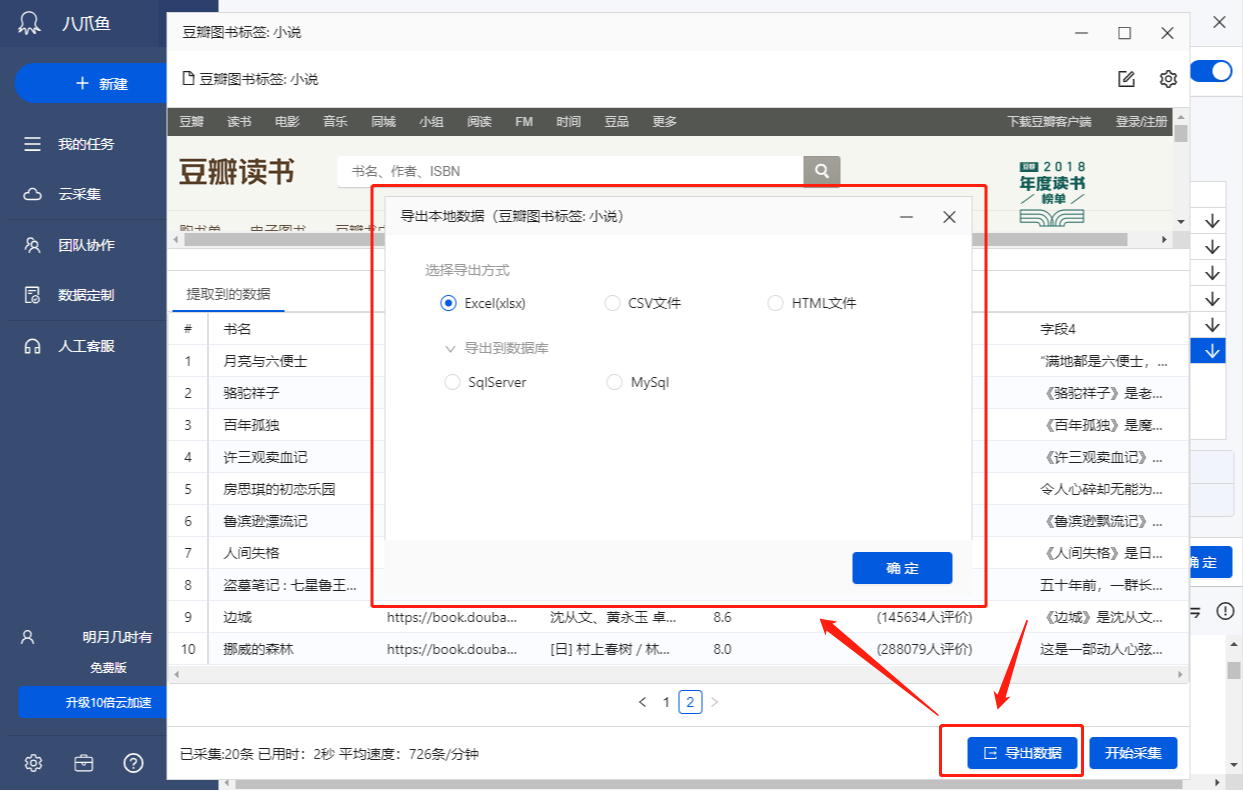Click the user profile icon near 明月几时有
The height and width of the screenshot is (791, 1243).
(29, 636)
